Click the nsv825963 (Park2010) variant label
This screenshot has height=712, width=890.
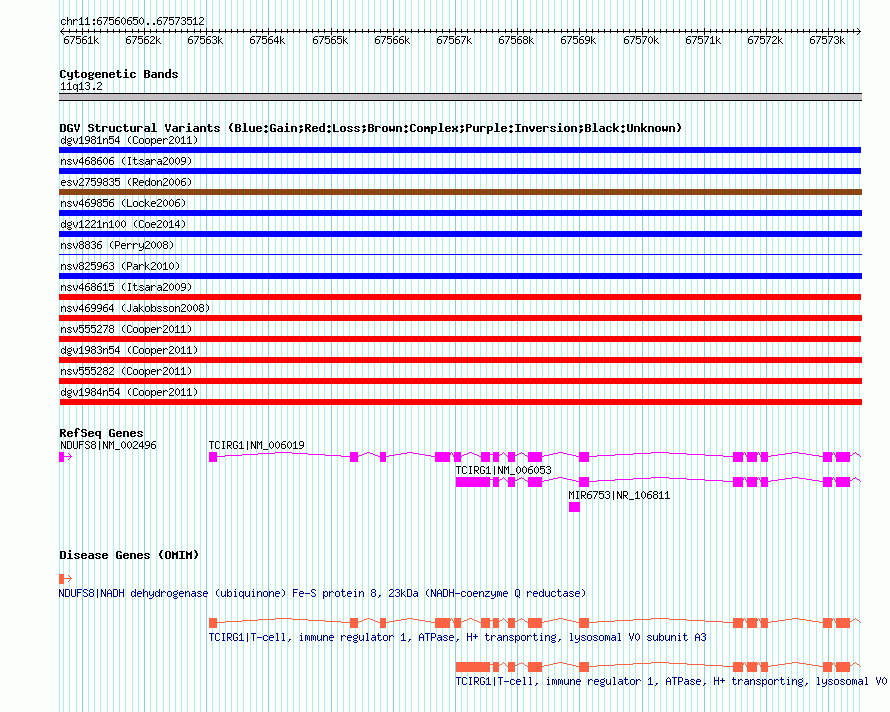point(120,266)
